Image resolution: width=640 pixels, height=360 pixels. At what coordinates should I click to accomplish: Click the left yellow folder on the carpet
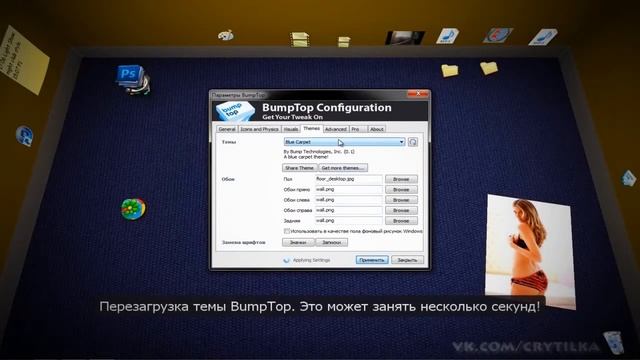click(x=450, y=70)
